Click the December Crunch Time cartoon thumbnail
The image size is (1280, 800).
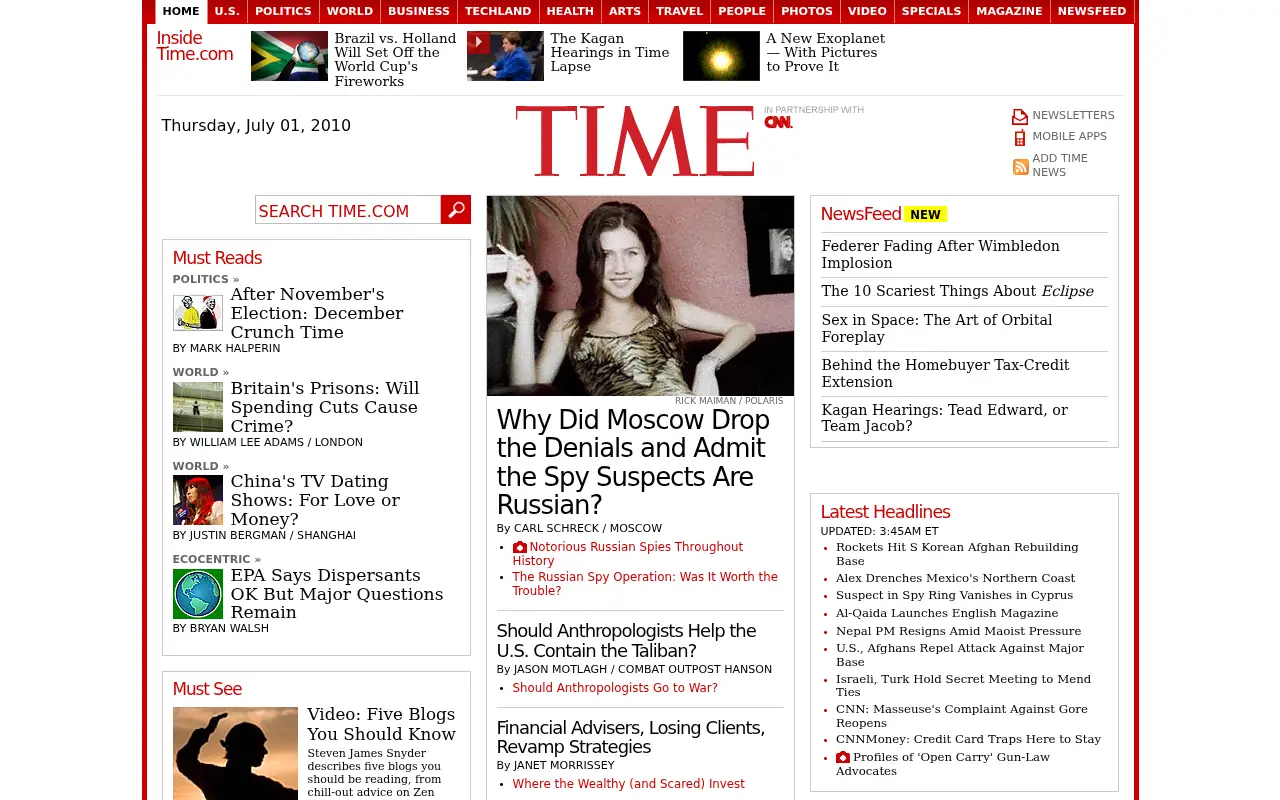coord(198,313)
